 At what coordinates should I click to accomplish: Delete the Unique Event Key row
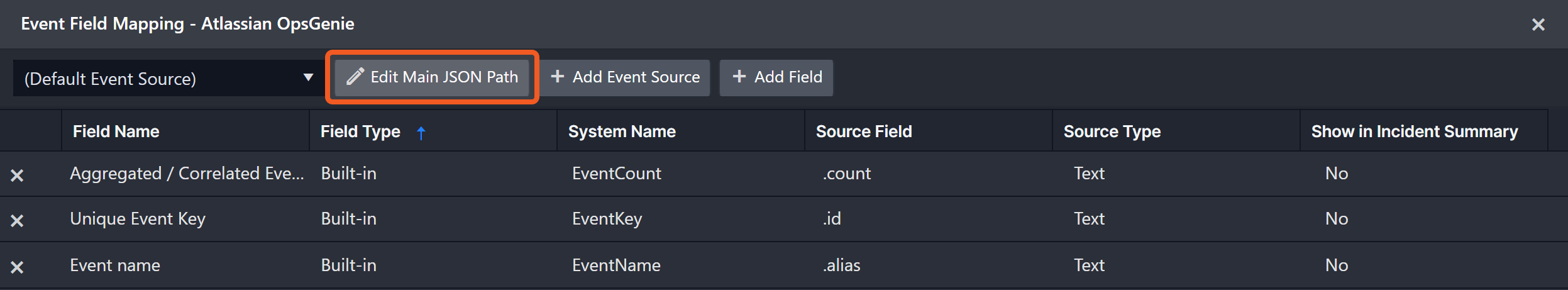(x=17, y=221)
